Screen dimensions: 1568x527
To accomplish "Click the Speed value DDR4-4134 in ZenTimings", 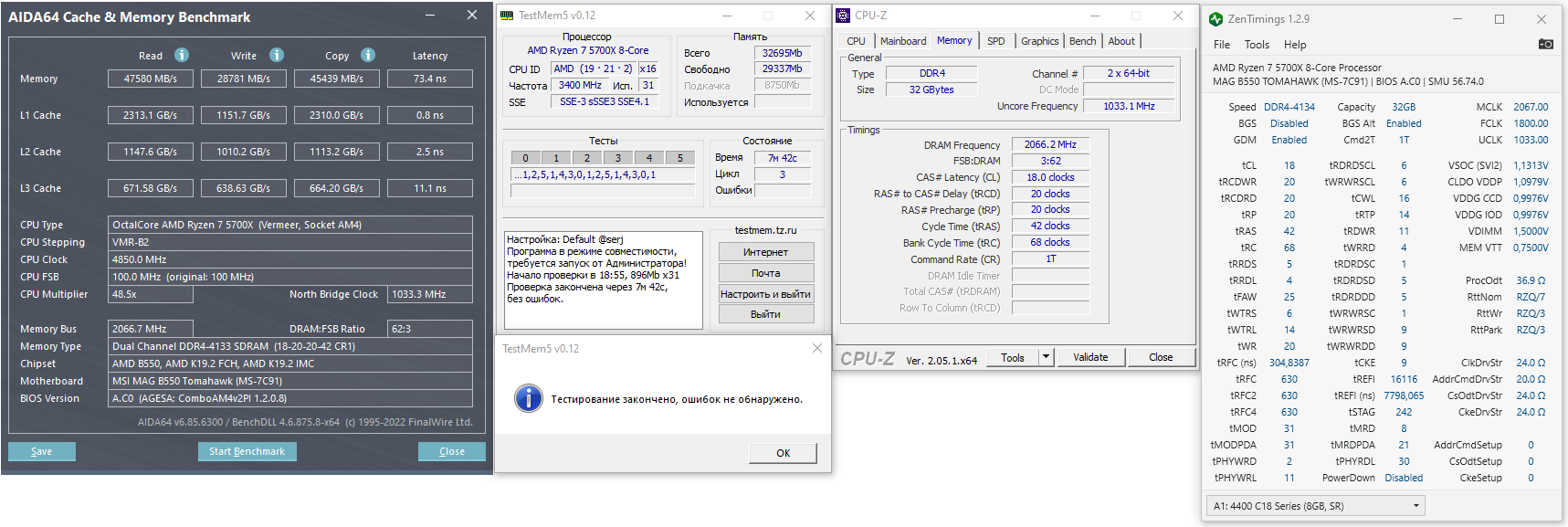I will (x=1289, y=107).
